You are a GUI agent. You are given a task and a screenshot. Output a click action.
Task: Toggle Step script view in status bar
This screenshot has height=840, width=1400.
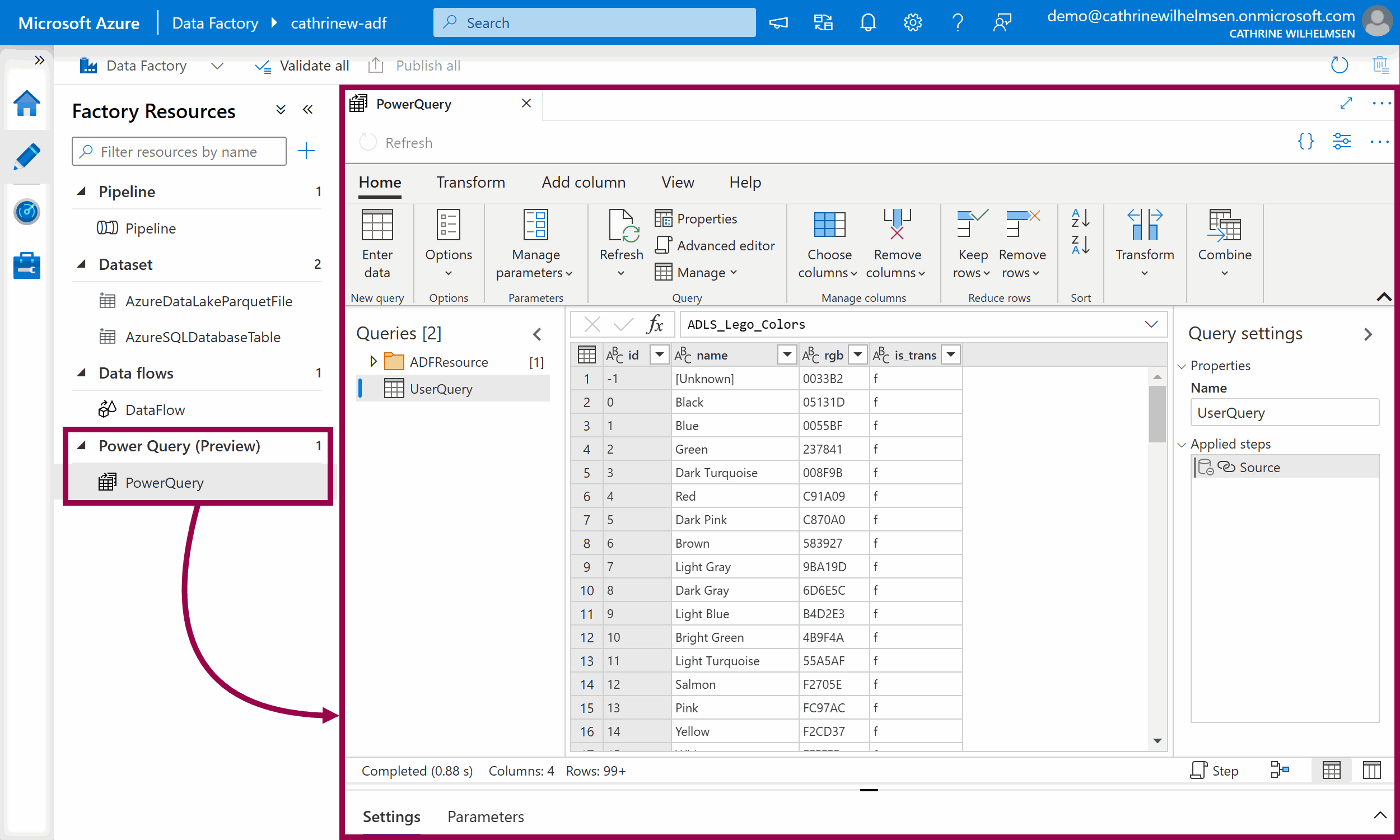click(1215, 770)
